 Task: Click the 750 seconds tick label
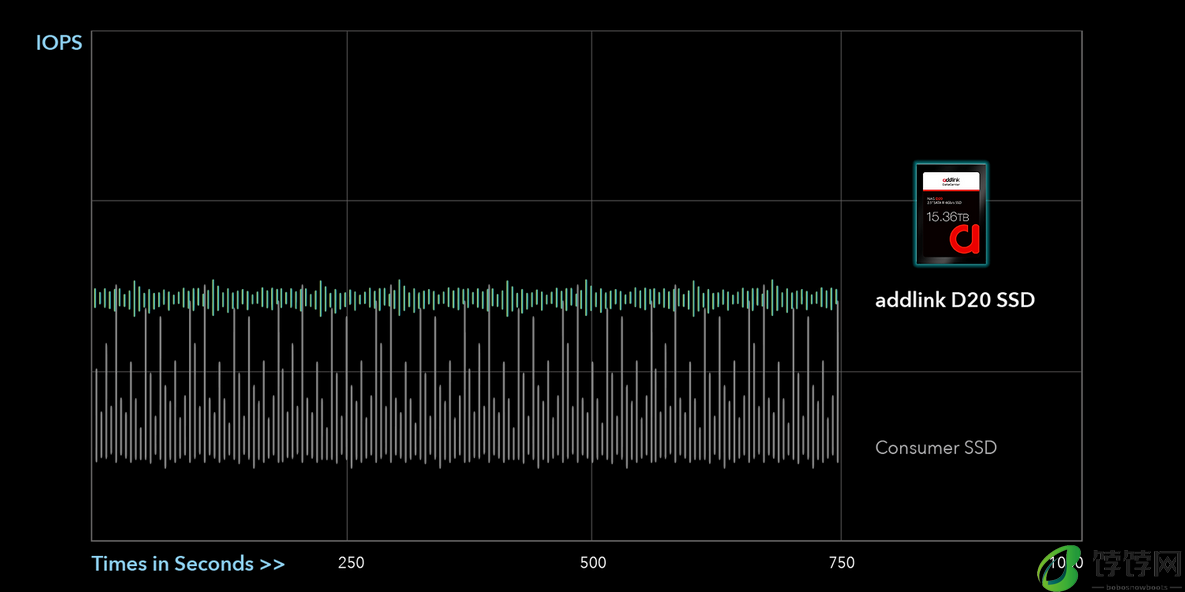click(x=842, y=563)
